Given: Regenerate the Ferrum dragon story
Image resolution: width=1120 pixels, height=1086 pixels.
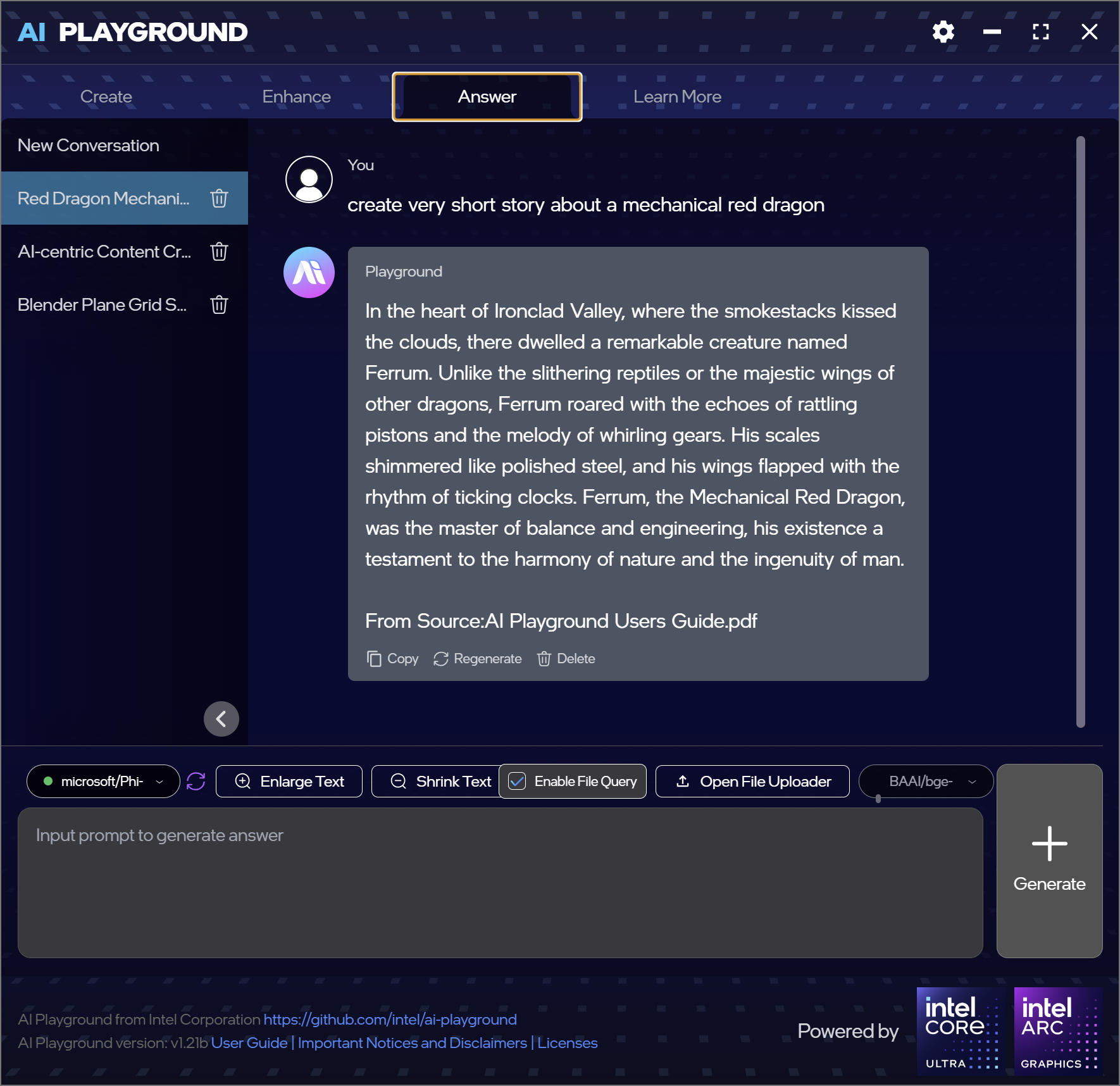Looking at the screenshot, I should tap(477, 658).
